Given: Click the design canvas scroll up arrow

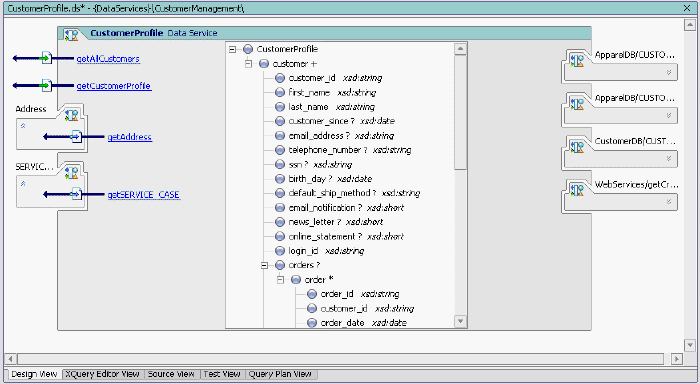Looking at the screenshot, I should click(x=690, y=25).
